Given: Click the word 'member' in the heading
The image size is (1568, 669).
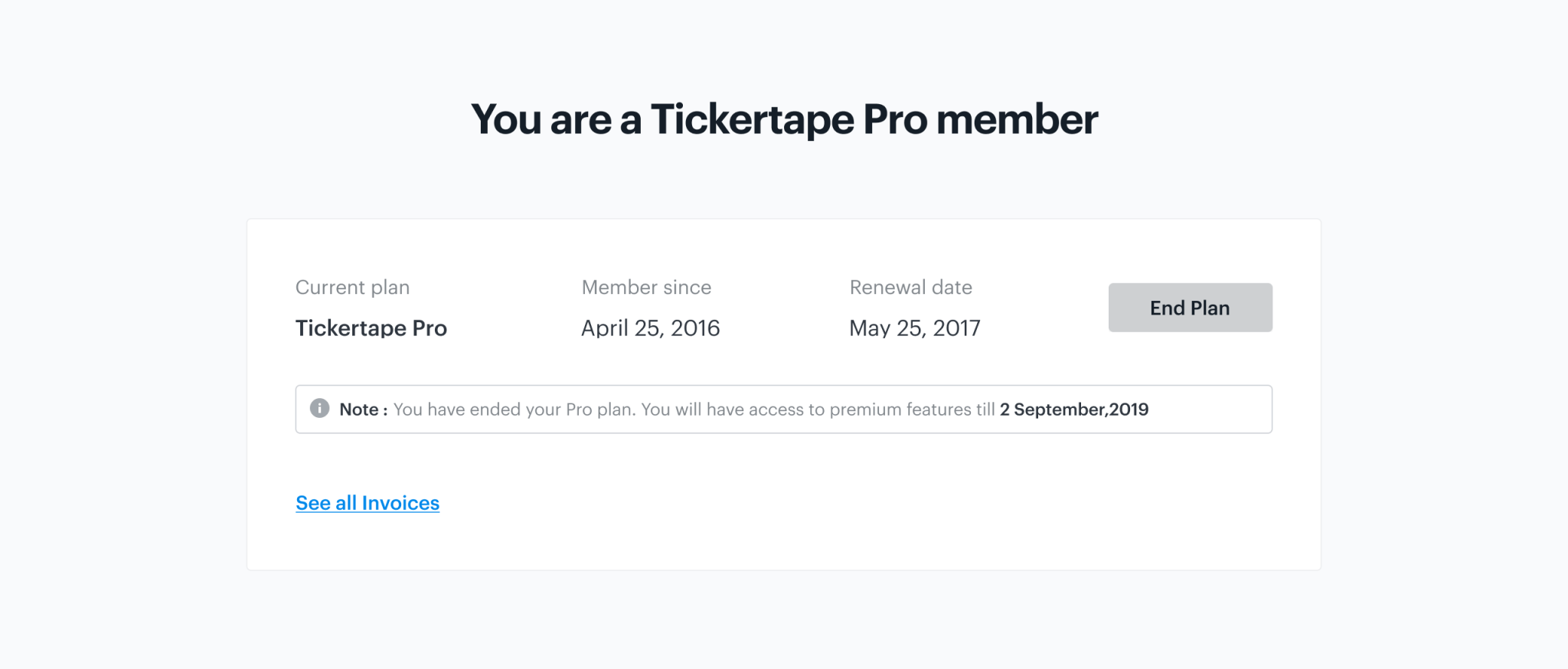Looking at the screenshot, I should point(1017,120).
